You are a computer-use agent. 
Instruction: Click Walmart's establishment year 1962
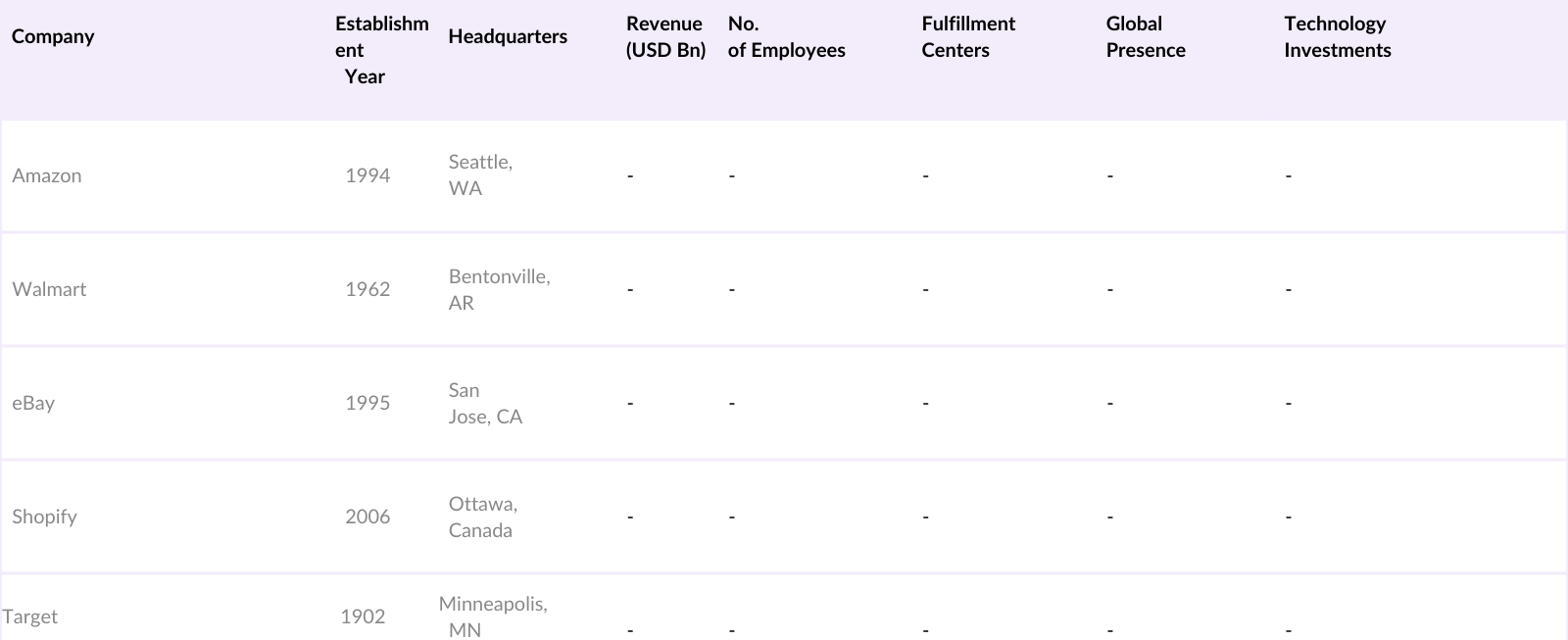tap(367, 289)
